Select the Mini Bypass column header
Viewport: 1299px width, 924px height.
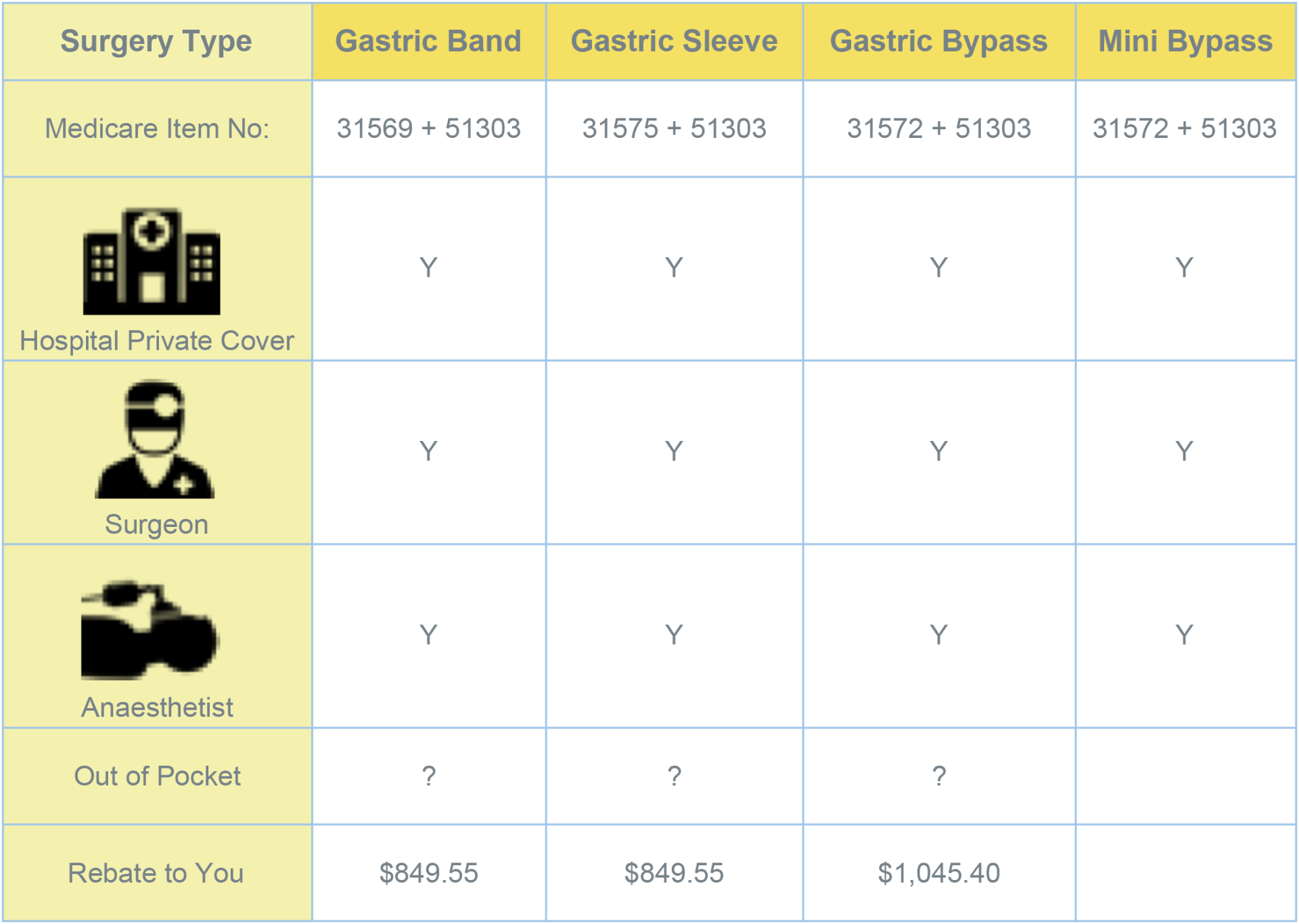pyautogui.click(x=1185, y=41)
